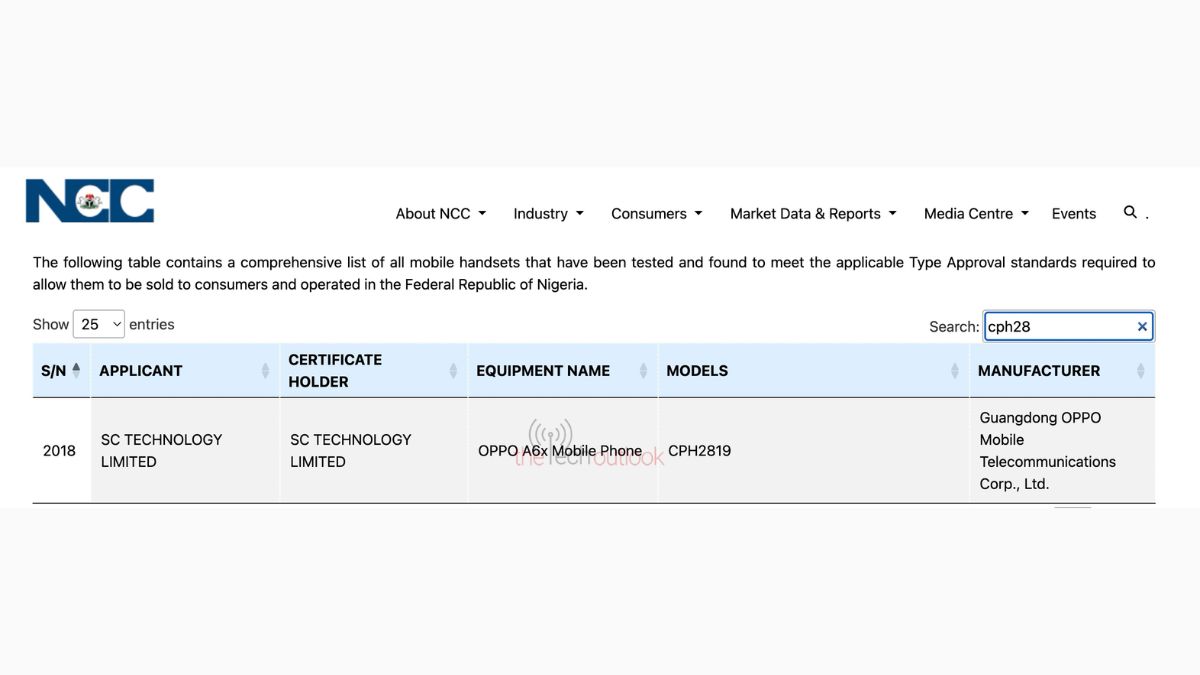
Task: Sort by Manufacturer using its sort arrows
Action: (x=1140, y=371)
